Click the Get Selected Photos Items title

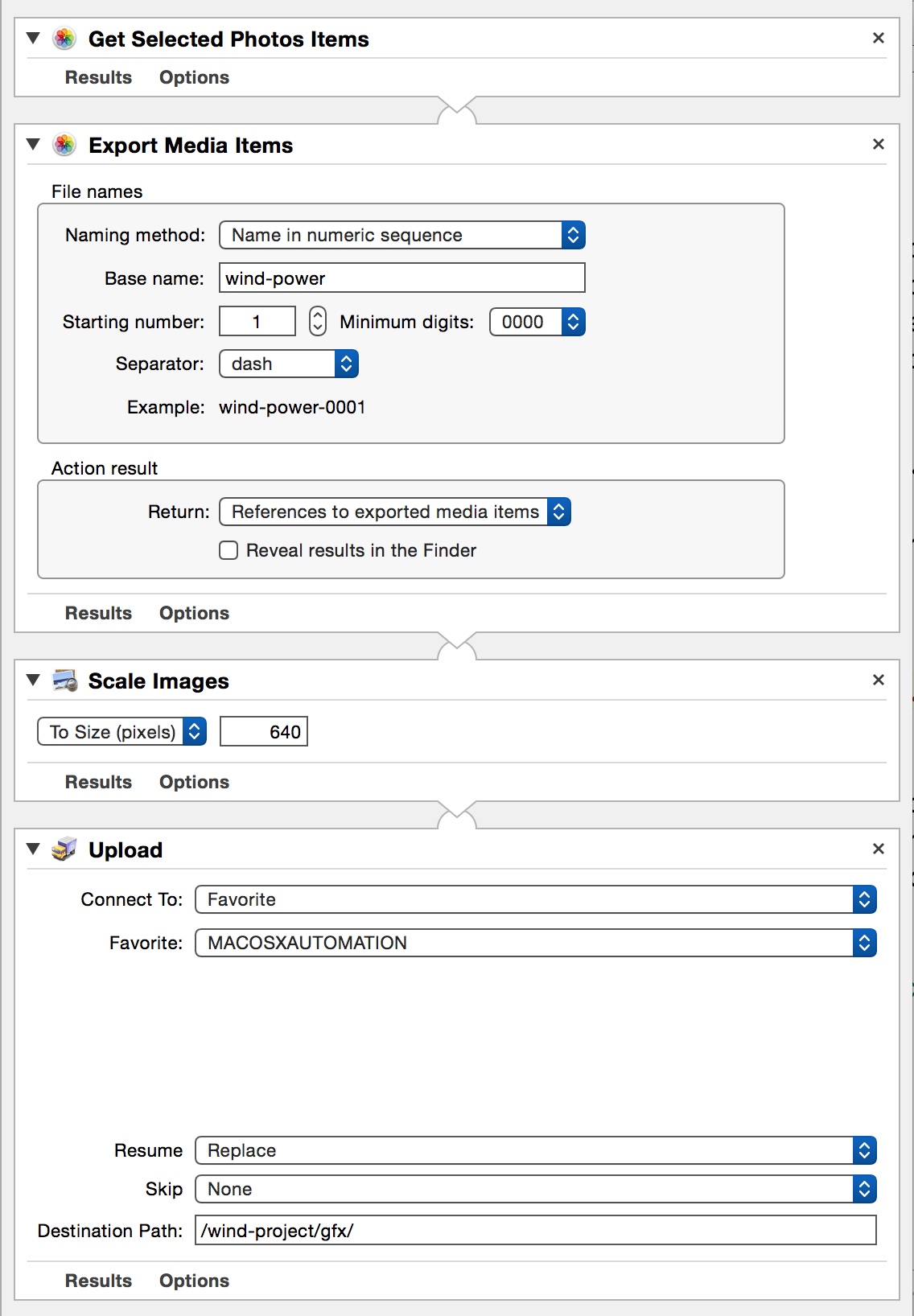[x=228, y=39]
